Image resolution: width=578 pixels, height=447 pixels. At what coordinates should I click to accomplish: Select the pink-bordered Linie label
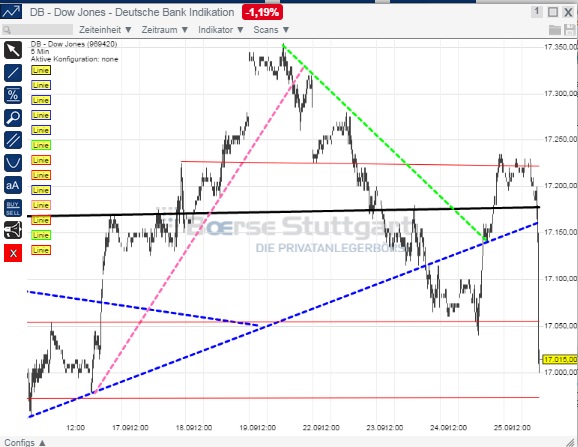41,205
